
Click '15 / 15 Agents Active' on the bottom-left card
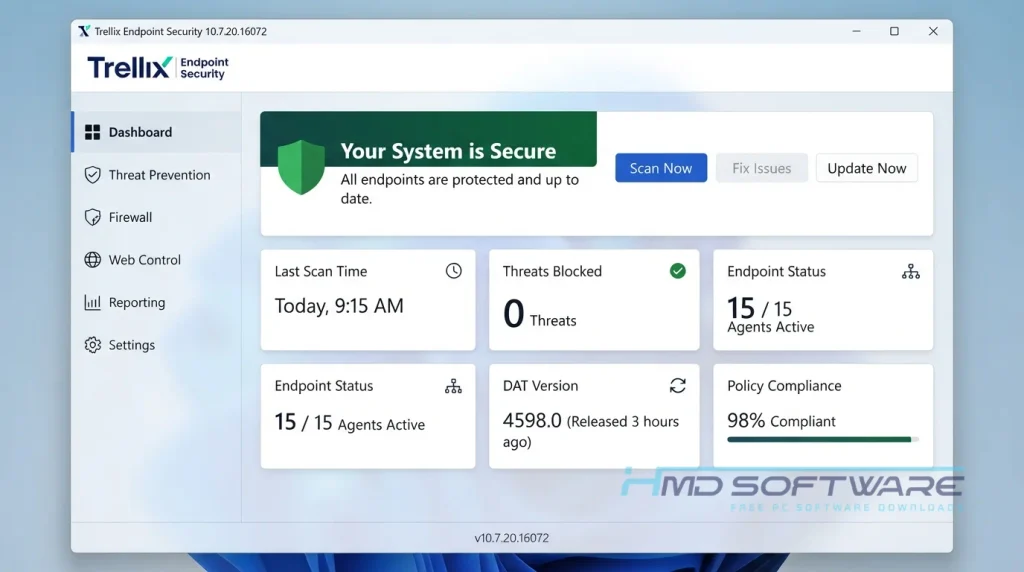coord(349,423)
